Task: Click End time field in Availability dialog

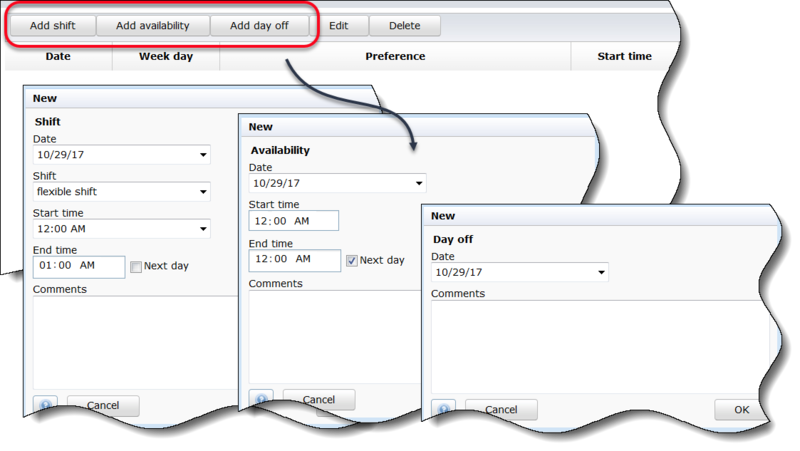Action: pyautogui.click(x=294, y=260)
